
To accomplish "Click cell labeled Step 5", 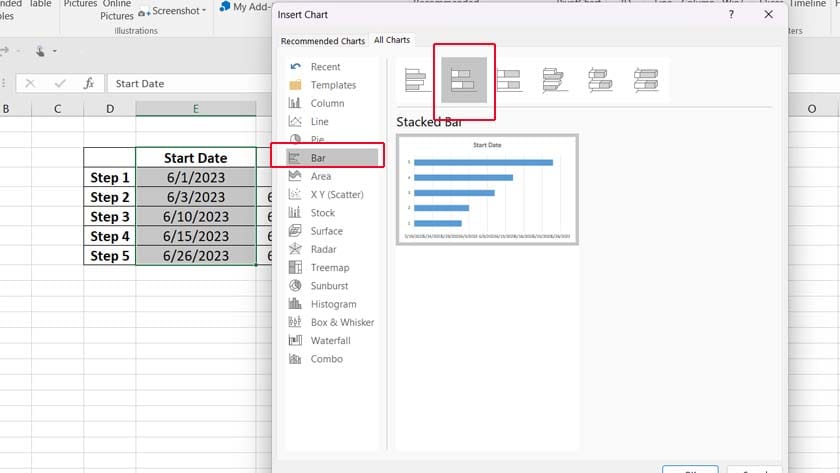I will tap(110, 256).
